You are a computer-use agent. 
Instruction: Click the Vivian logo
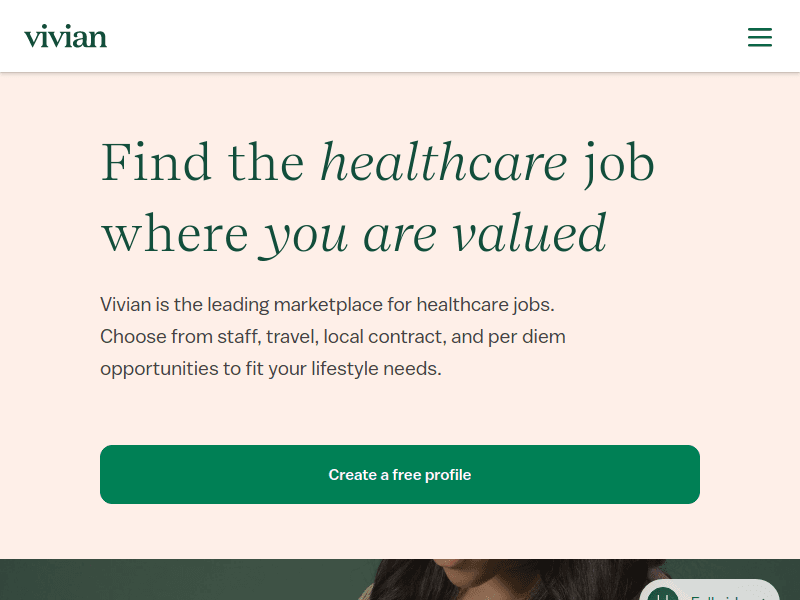tap(65, 37)
